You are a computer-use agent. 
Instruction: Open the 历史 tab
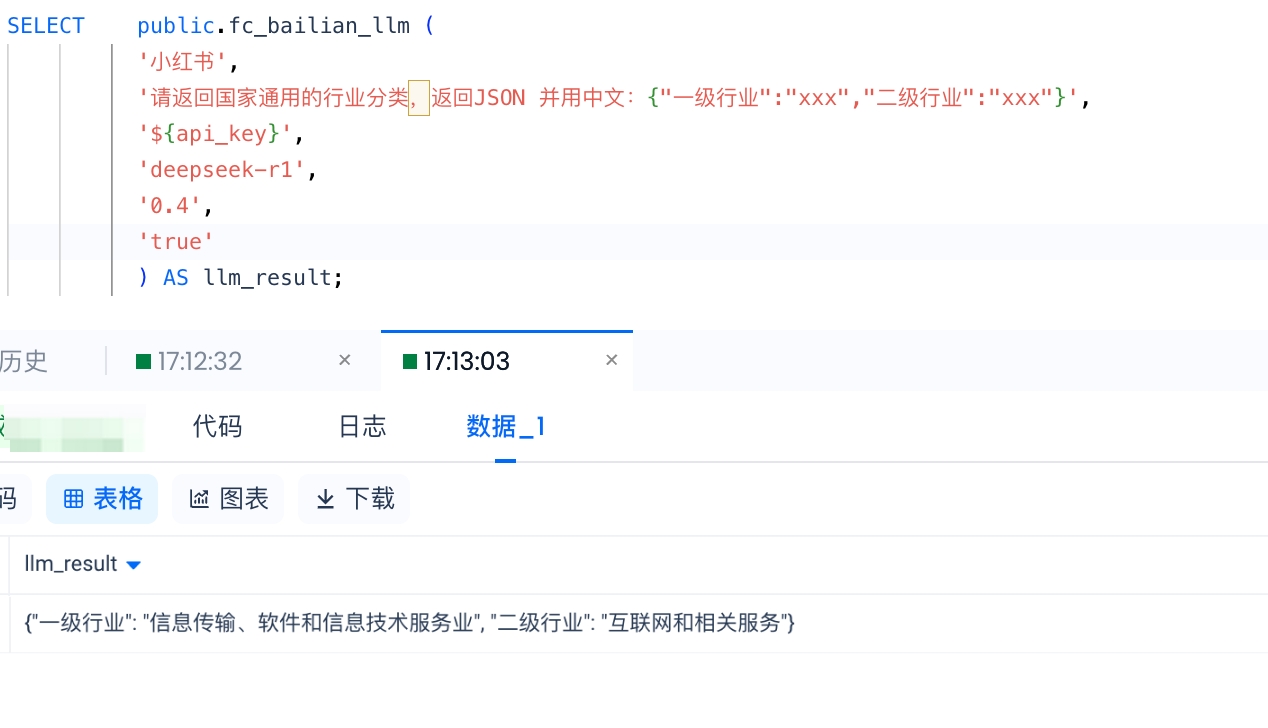click(x=24, y=361)
